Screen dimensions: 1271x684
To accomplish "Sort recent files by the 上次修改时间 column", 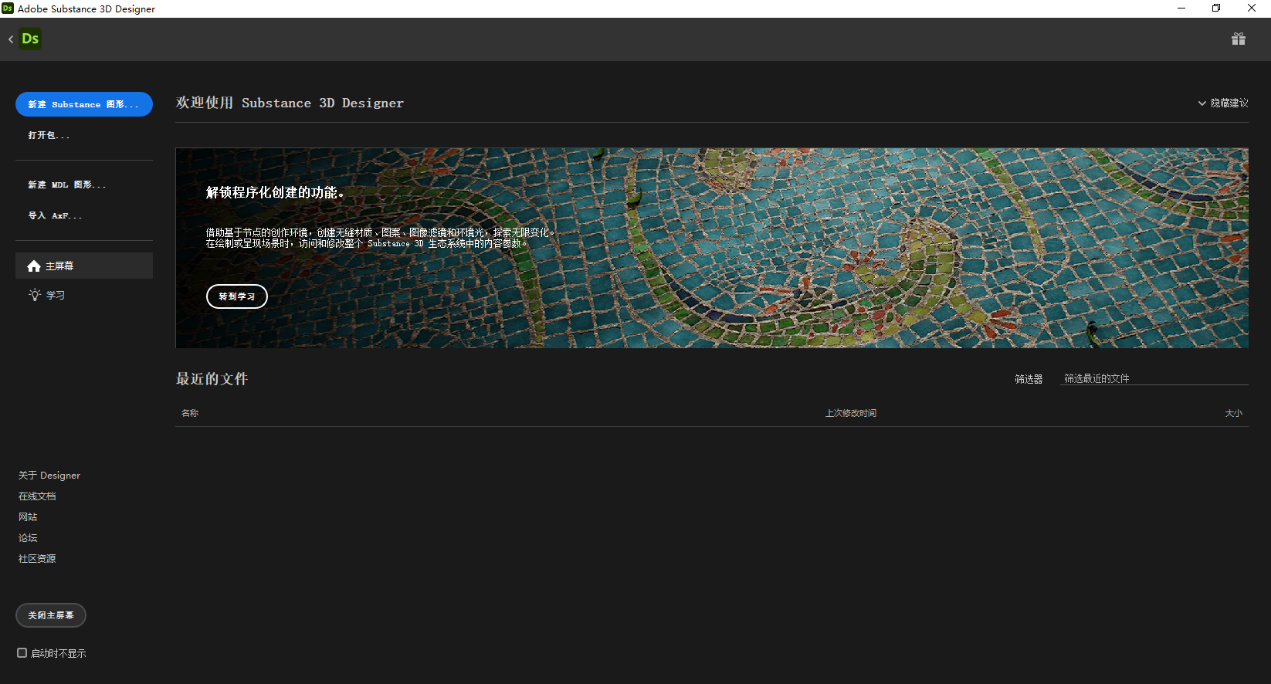I will click(x=850, y=413).
